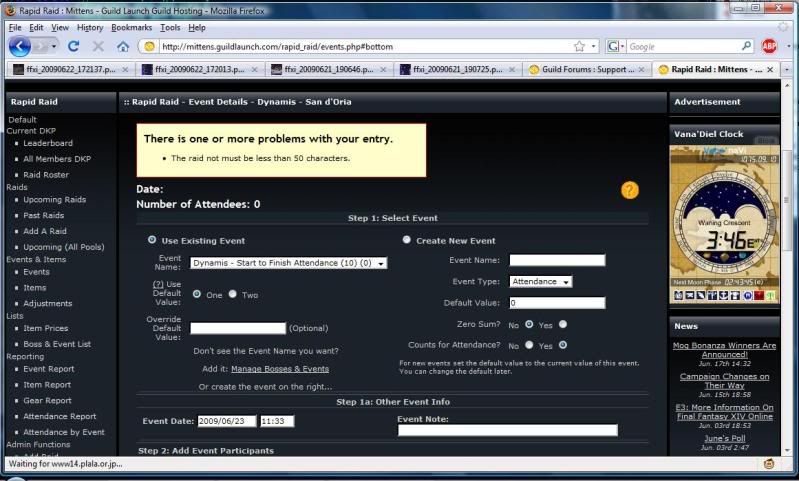Click the fork-and-knife icon in clock widget
This screenshot has height=481, width=799.
712,296
